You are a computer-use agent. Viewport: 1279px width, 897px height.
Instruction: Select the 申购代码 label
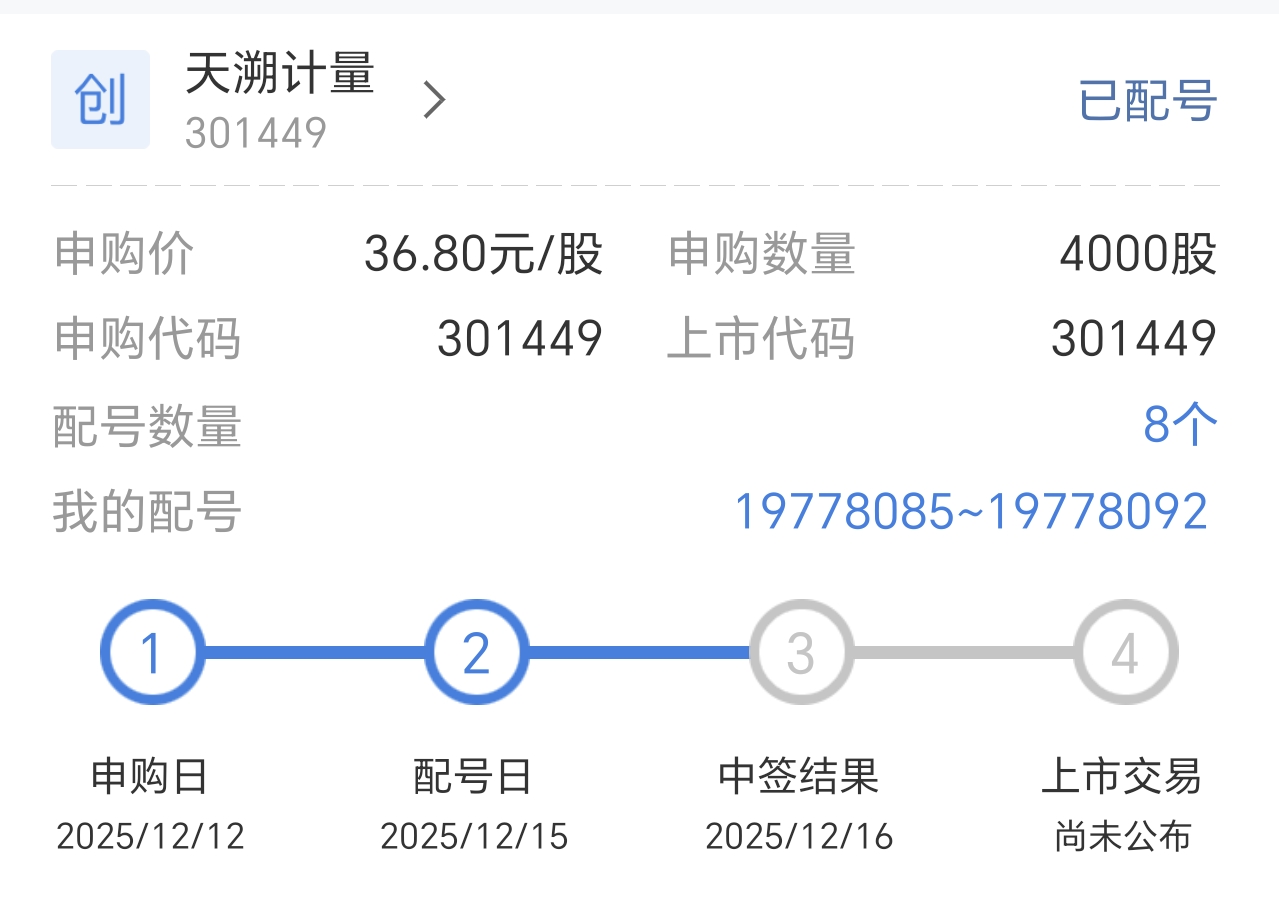point(147,339)
